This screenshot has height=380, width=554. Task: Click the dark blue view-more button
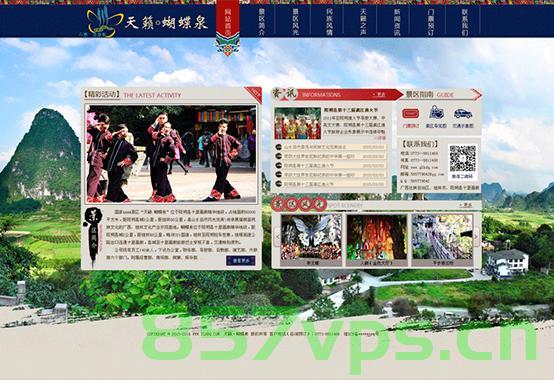tap(240, 261)
